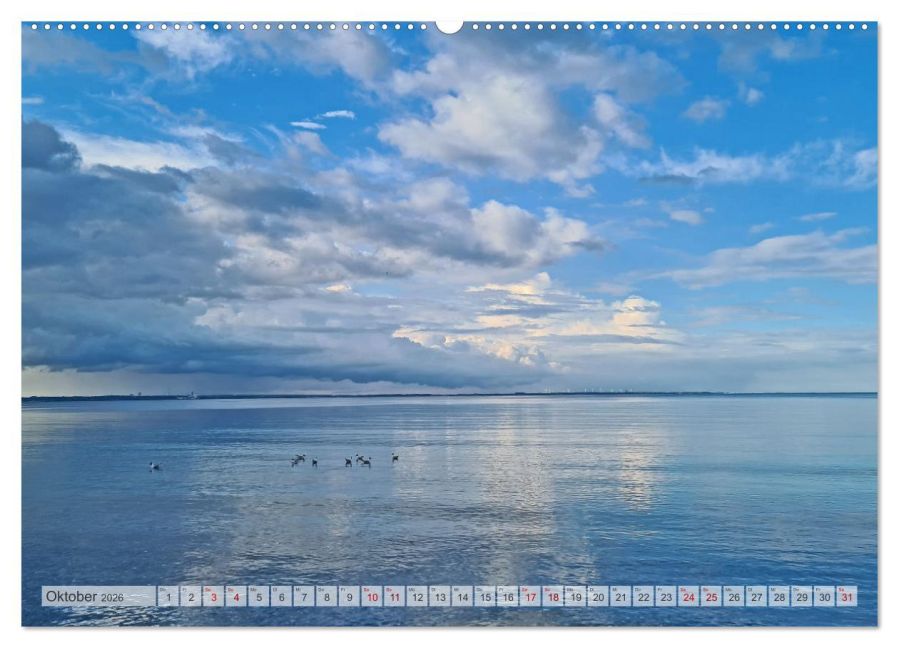The height and width of the screenshot is (648, 899).
Task: Select red date 3 in calendar
Action: click(213, 597)
